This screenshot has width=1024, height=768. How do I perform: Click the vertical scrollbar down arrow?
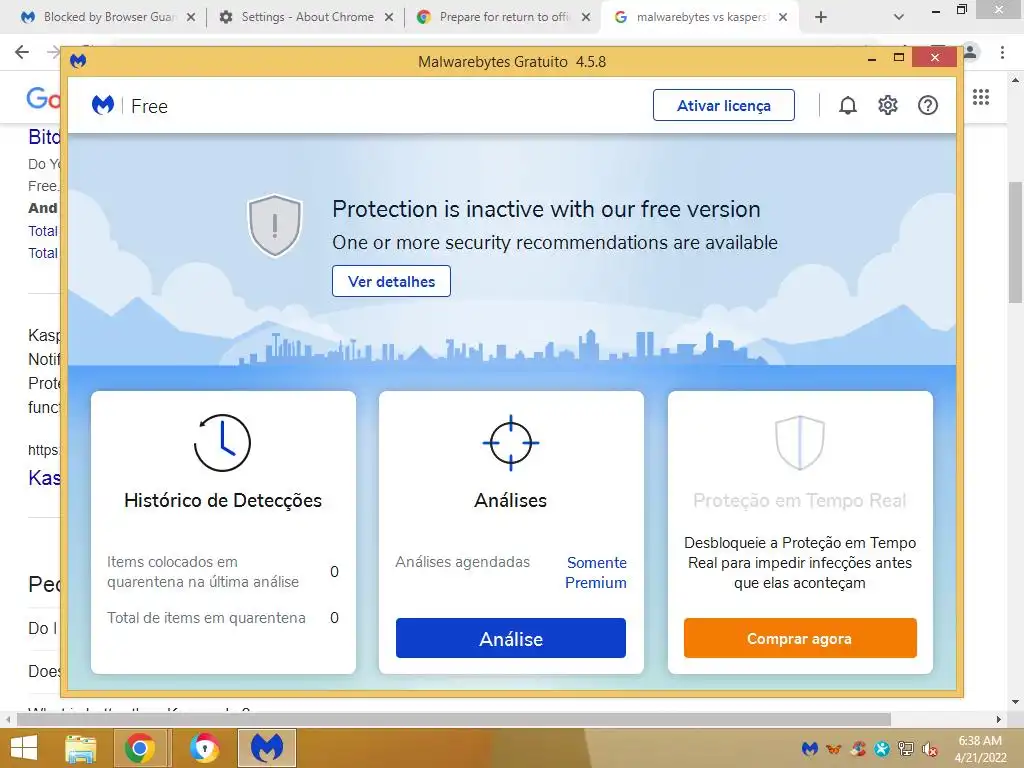pyautogui.click(x=1016, y=703)
